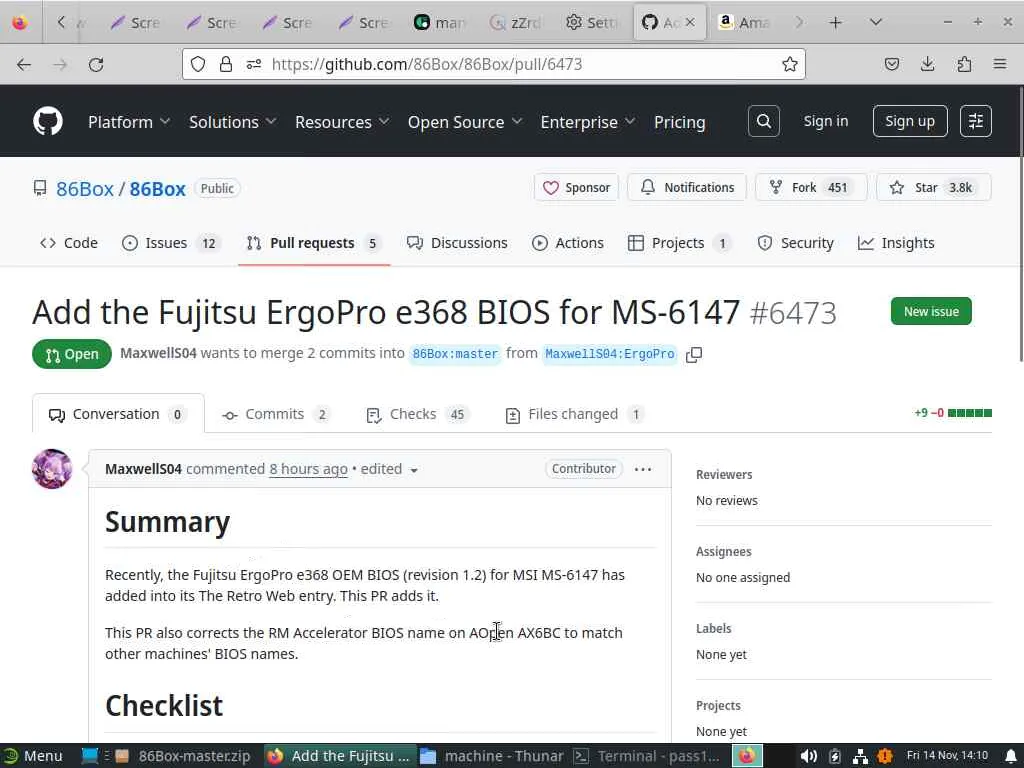Open the 86Box owner link
The height and width of the screenshot is (768, 1024).
tap(85, 189)
